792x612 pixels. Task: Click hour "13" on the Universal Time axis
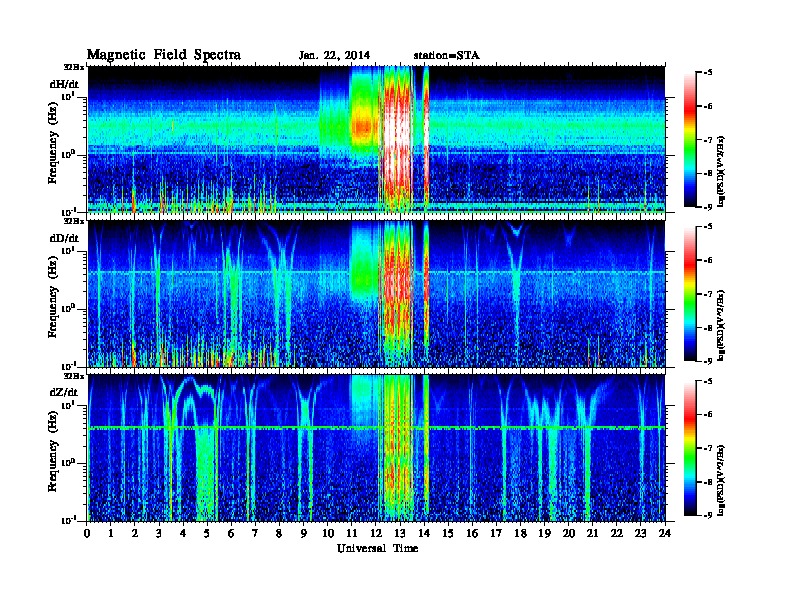(x=400, y=533)
